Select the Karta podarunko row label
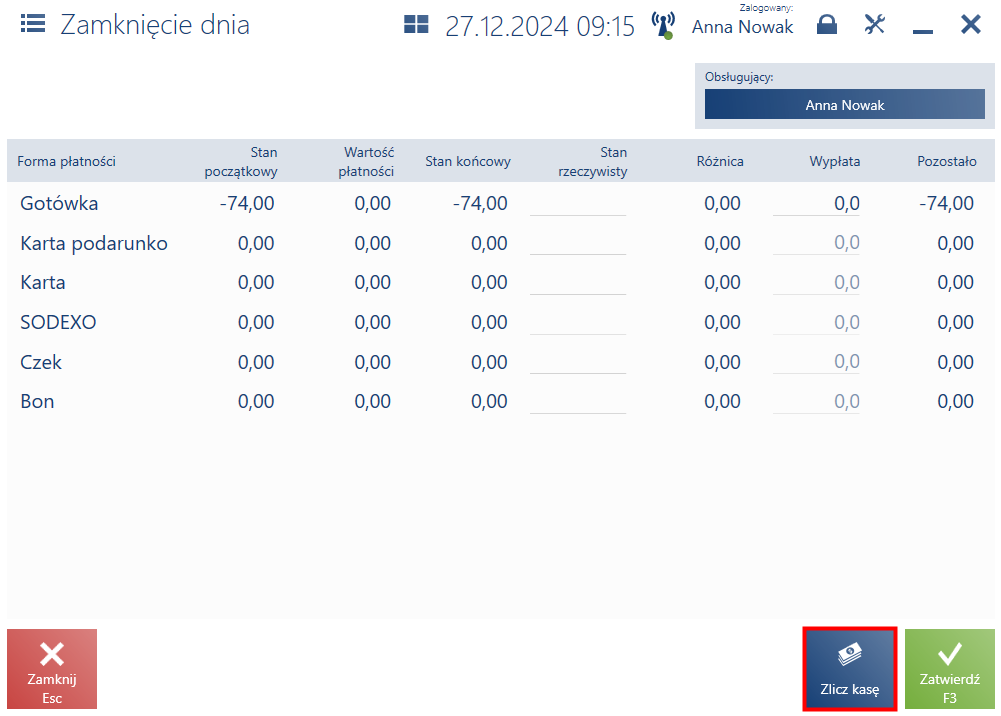 [x=94, y=243]
